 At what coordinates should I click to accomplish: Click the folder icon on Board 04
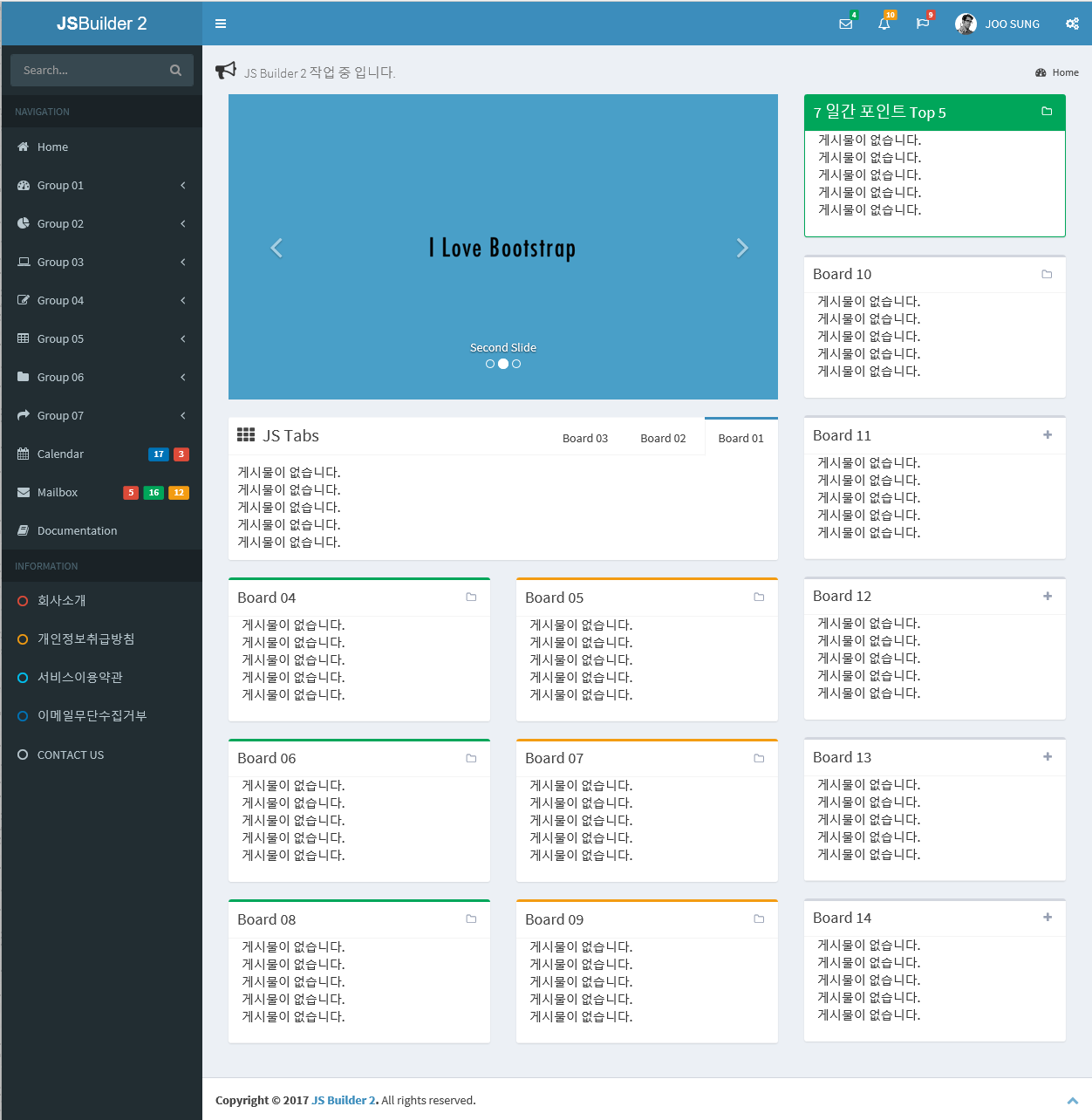click(471, 598)
